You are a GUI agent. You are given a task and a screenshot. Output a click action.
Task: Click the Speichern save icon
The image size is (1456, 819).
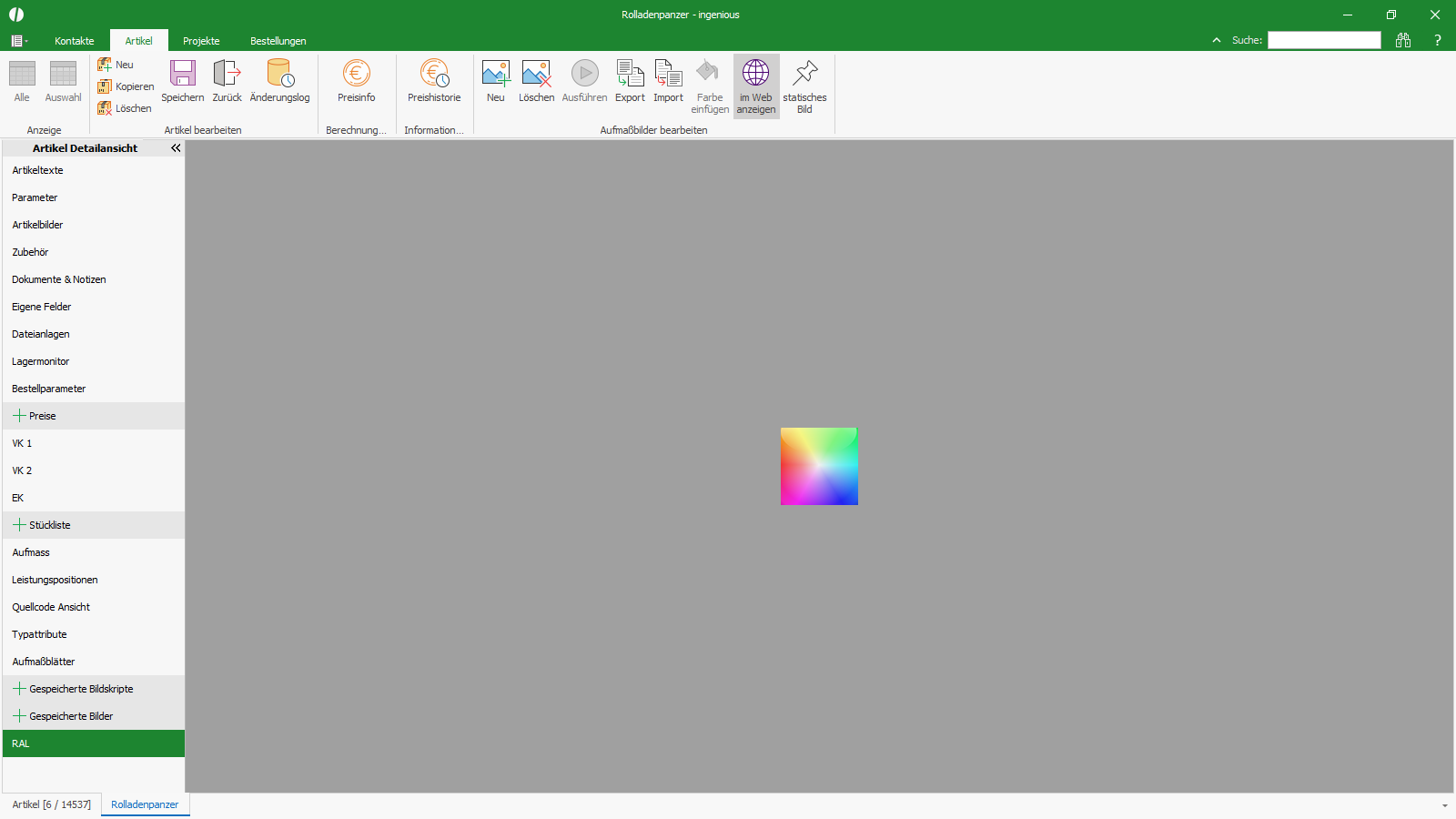pos(183,74)
